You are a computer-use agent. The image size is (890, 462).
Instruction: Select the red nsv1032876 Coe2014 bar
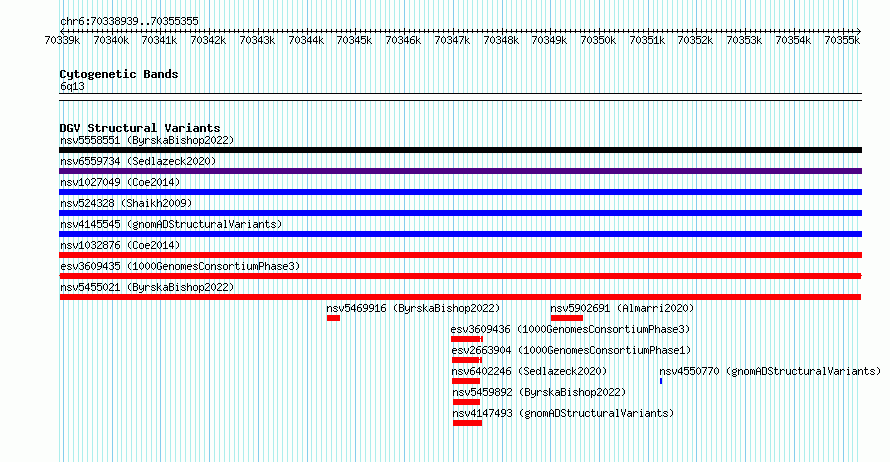tap(460, 255)
